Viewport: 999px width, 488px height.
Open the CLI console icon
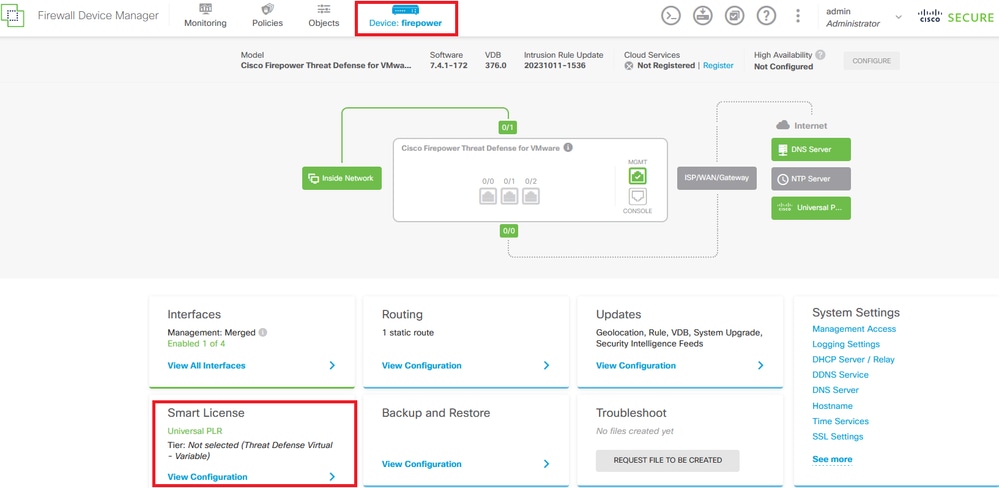click(671, 16)
